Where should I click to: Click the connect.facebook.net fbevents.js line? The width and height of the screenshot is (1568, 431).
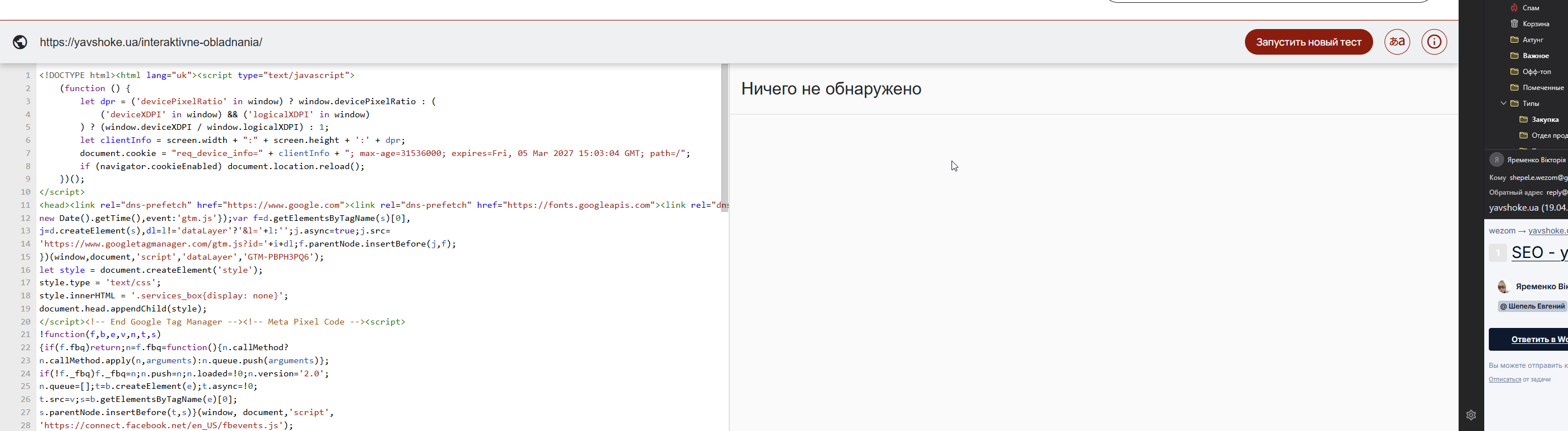tap(166, 425)
